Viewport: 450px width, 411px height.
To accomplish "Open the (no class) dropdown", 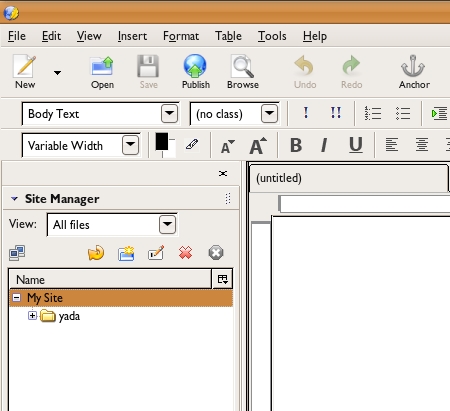I will click(x=269, y=114).
